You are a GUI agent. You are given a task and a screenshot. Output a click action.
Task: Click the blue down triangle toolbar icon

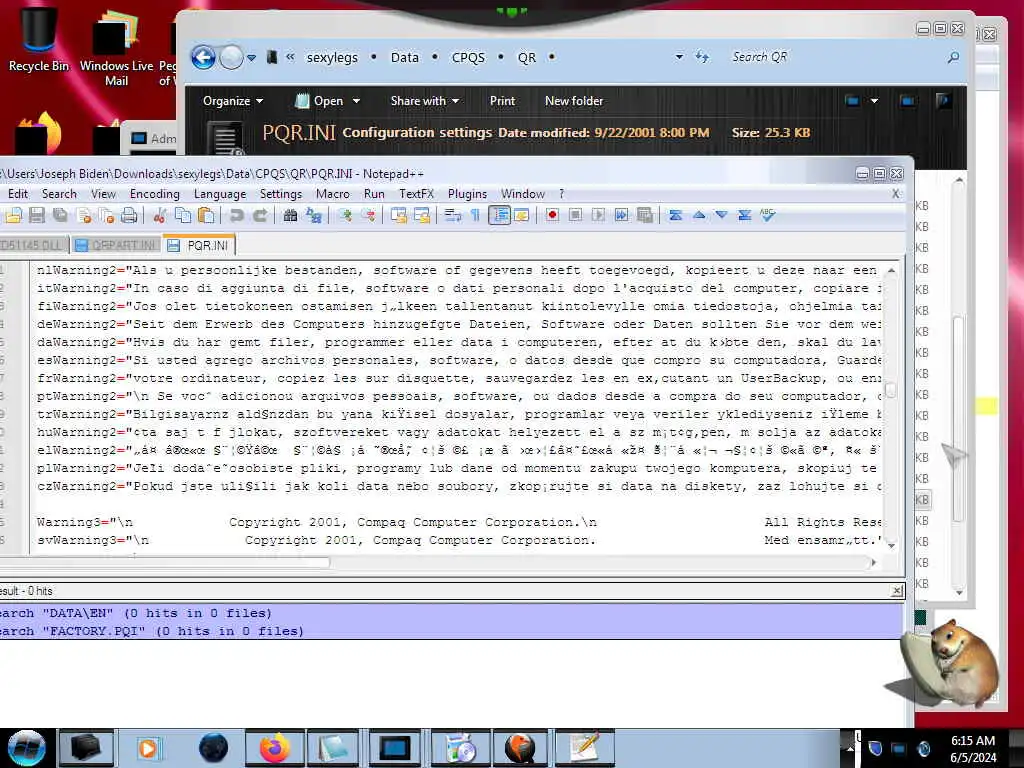[722, 215]
